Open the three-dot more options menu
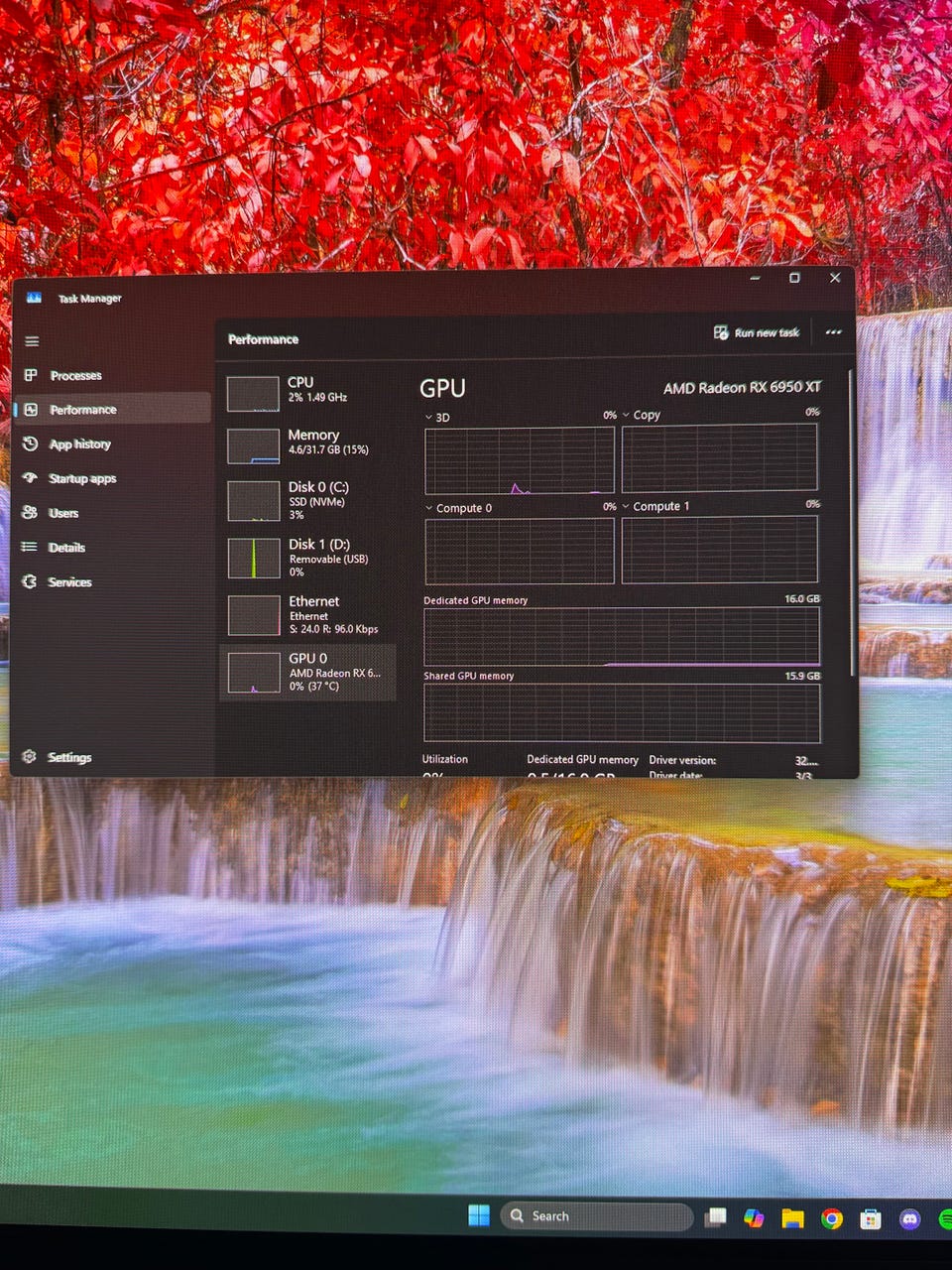Image resolution: width=952 pixels, height=1270 pixels. [x=833, y=332]
